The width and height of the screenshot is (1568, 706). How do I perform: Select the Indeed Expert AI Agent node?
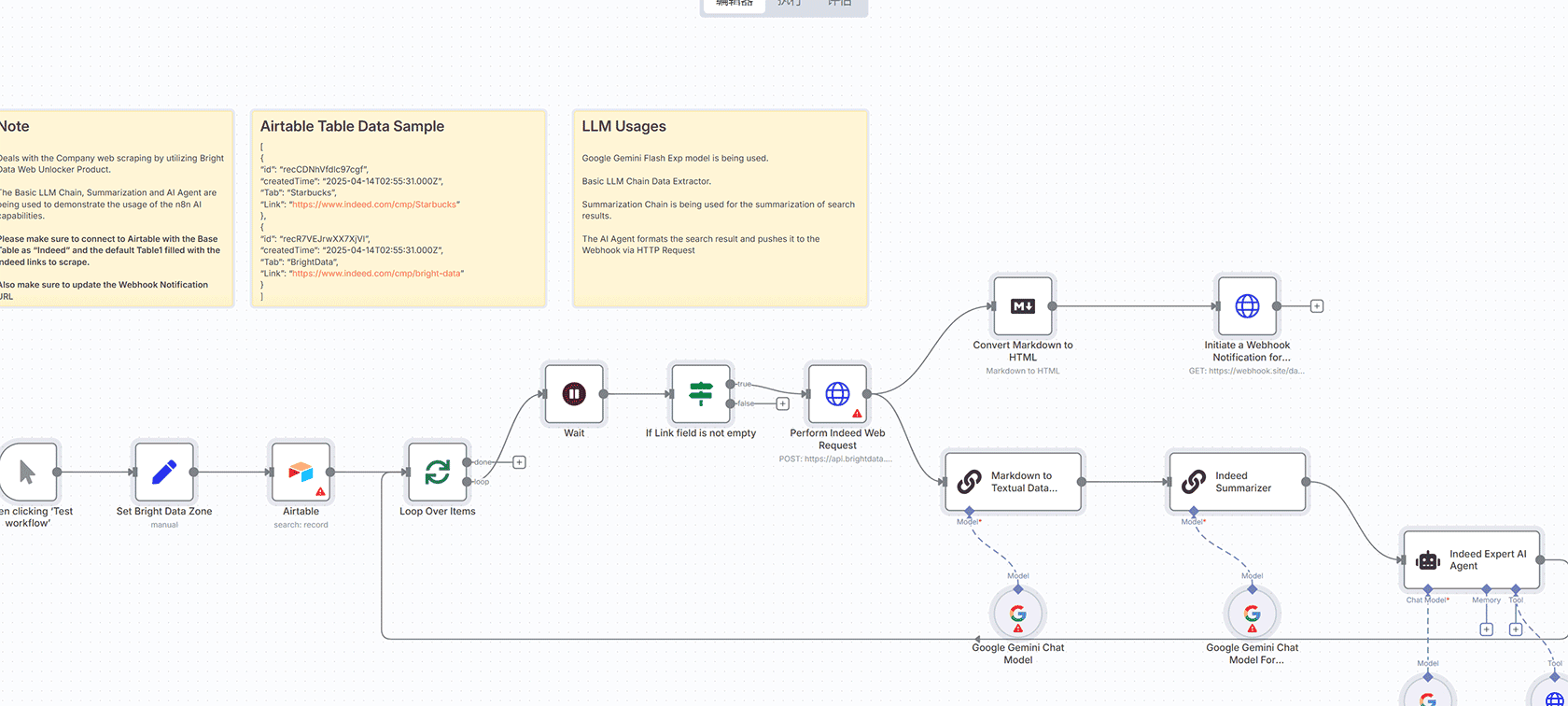click(x=1471, y=560)
